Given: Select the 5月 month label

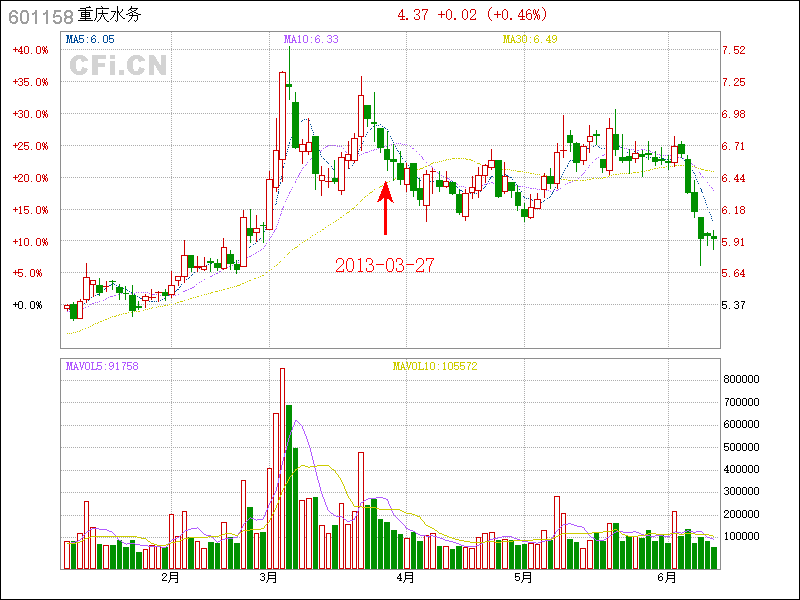Looking at the screenshot, I should pyautogui.click(x=524, y=577).
